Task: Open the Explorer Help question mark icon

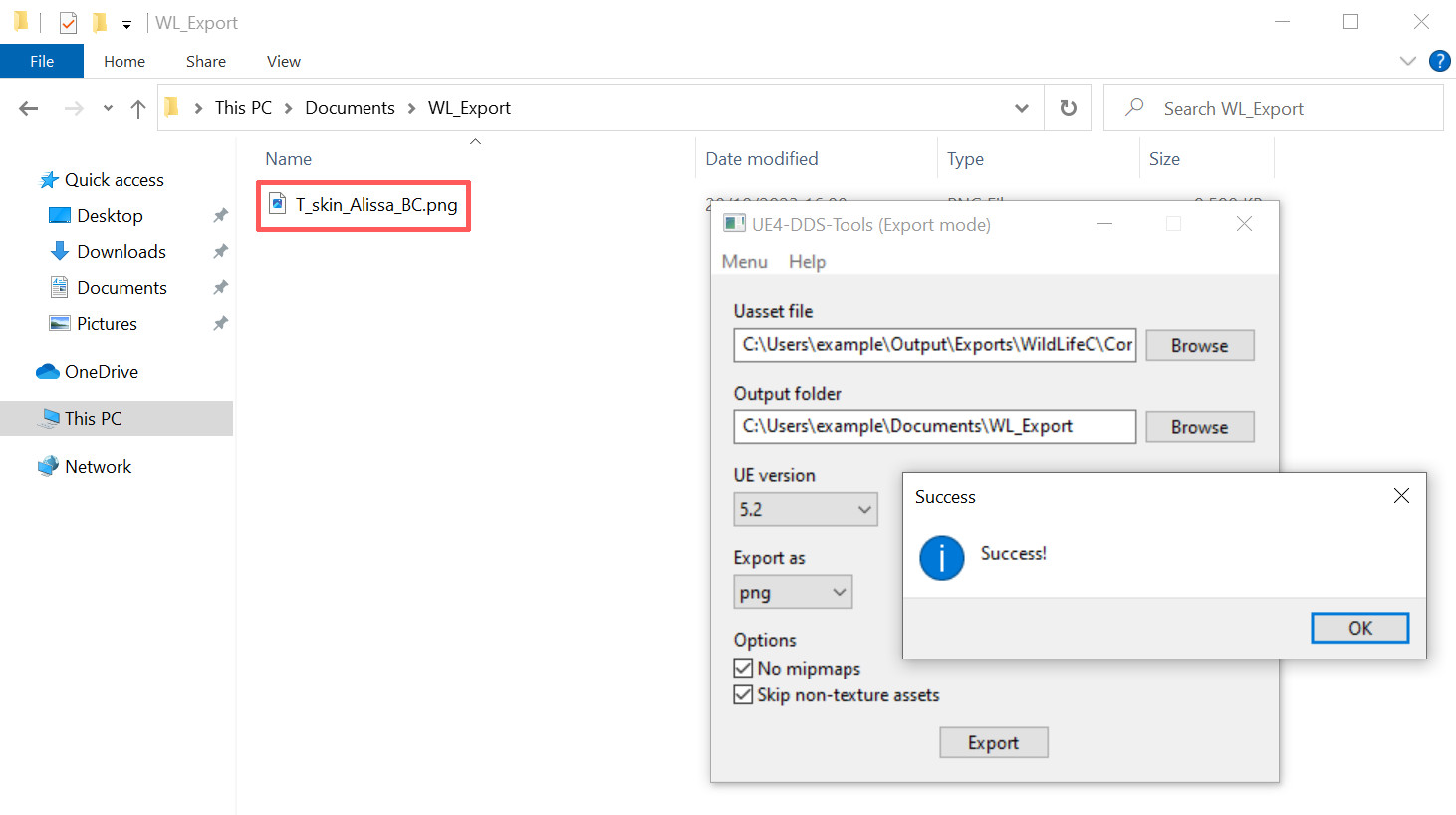Action: coord(1439,61)
